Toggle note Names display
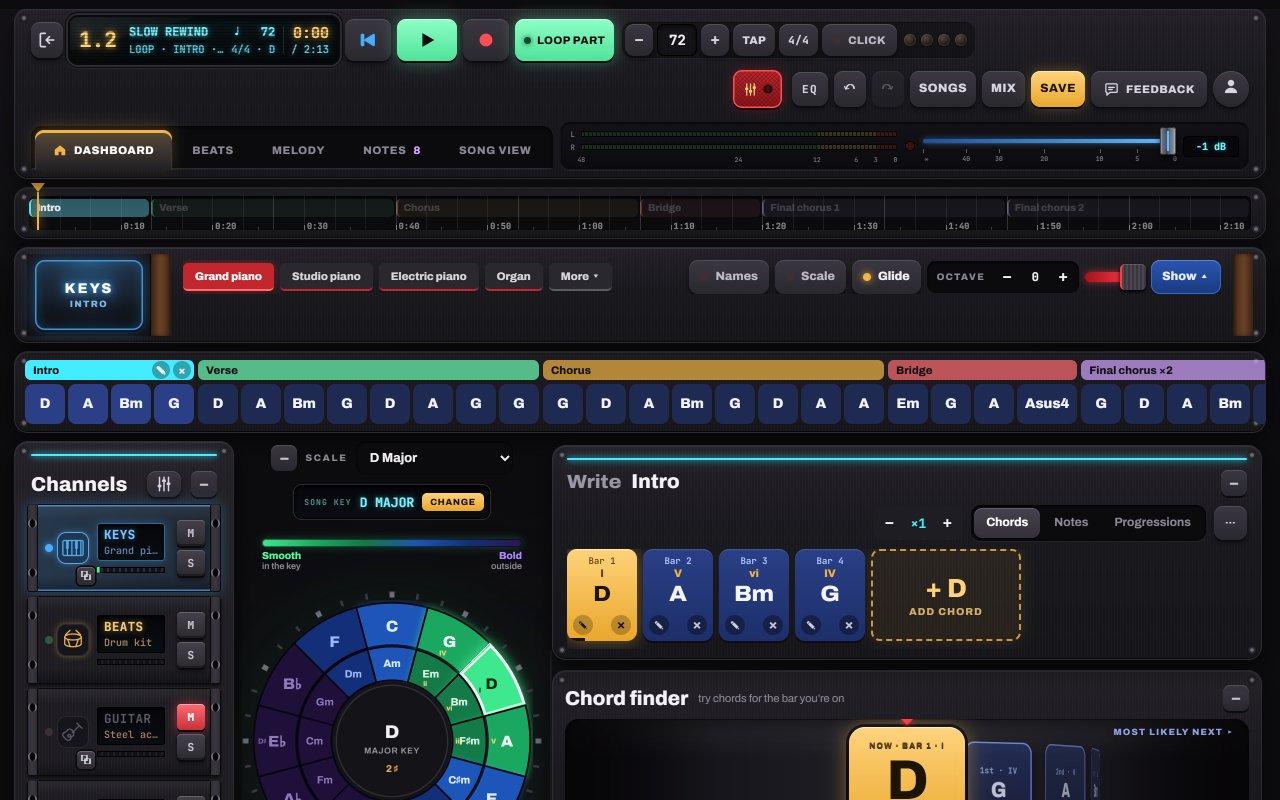 [729, 276]
